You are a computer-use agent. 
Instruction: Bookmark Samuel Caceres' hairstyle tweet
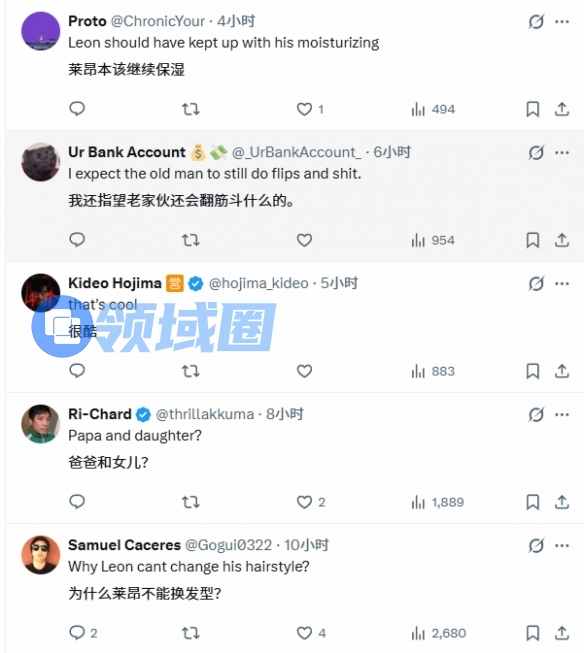pos(533,633)
